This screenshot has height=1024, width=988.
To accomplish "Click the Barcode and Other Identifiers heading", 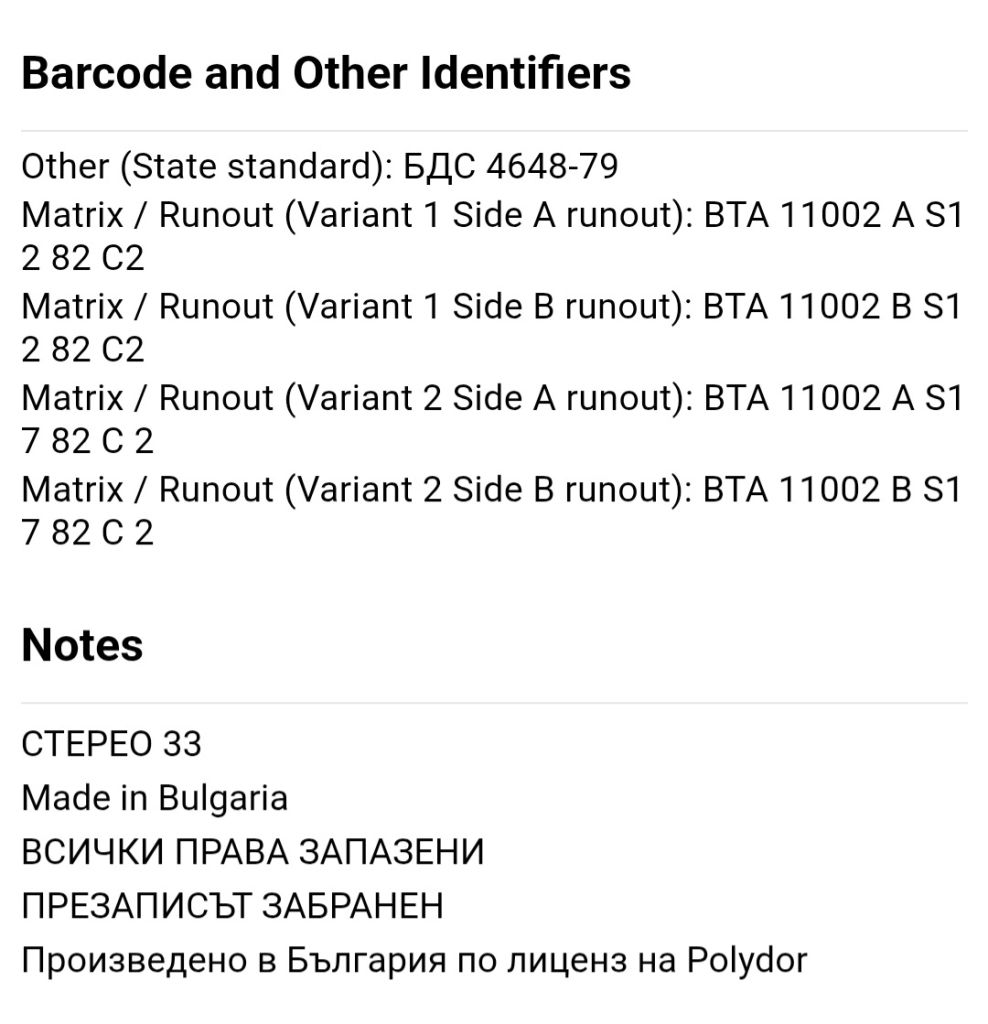I will click(x=326, y=72).
